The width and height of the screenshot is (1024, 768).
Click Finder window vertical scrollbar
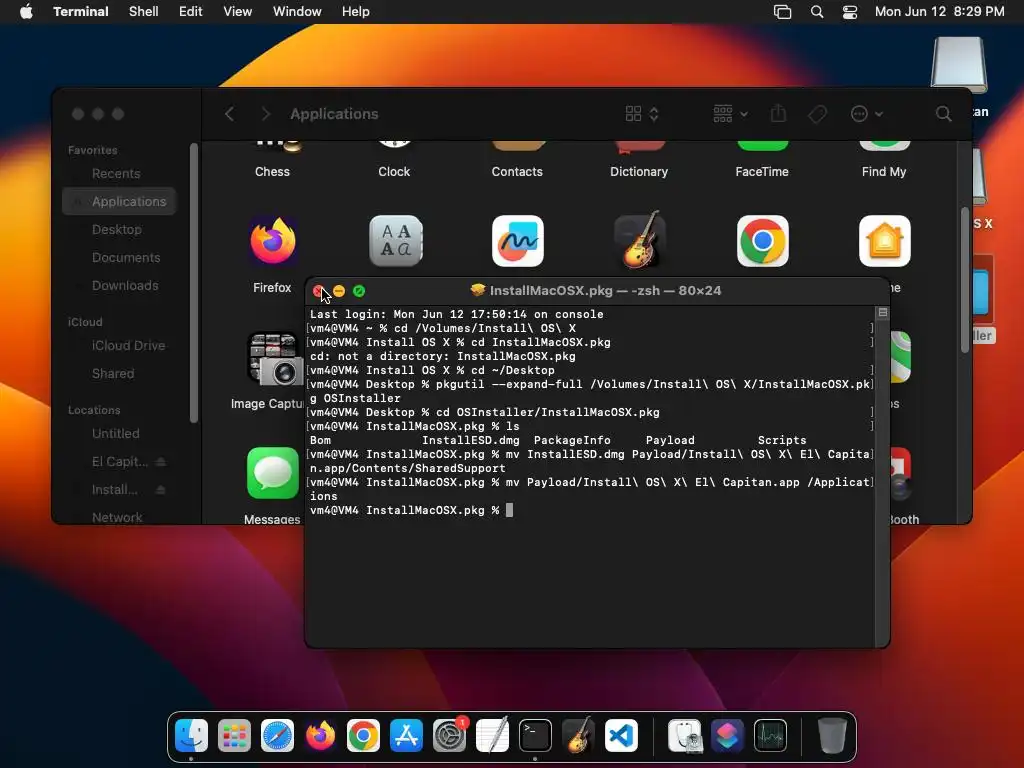pos(965,281)
